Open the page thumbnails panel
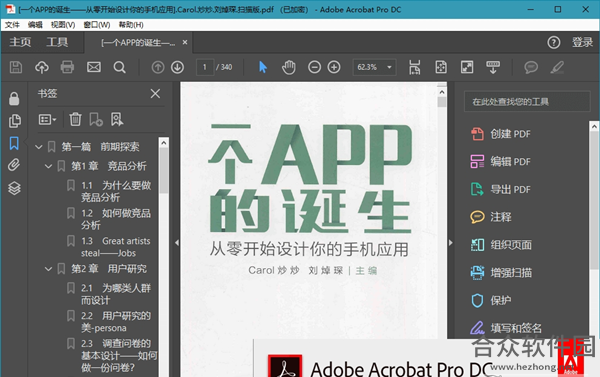 tap(15, 121)
